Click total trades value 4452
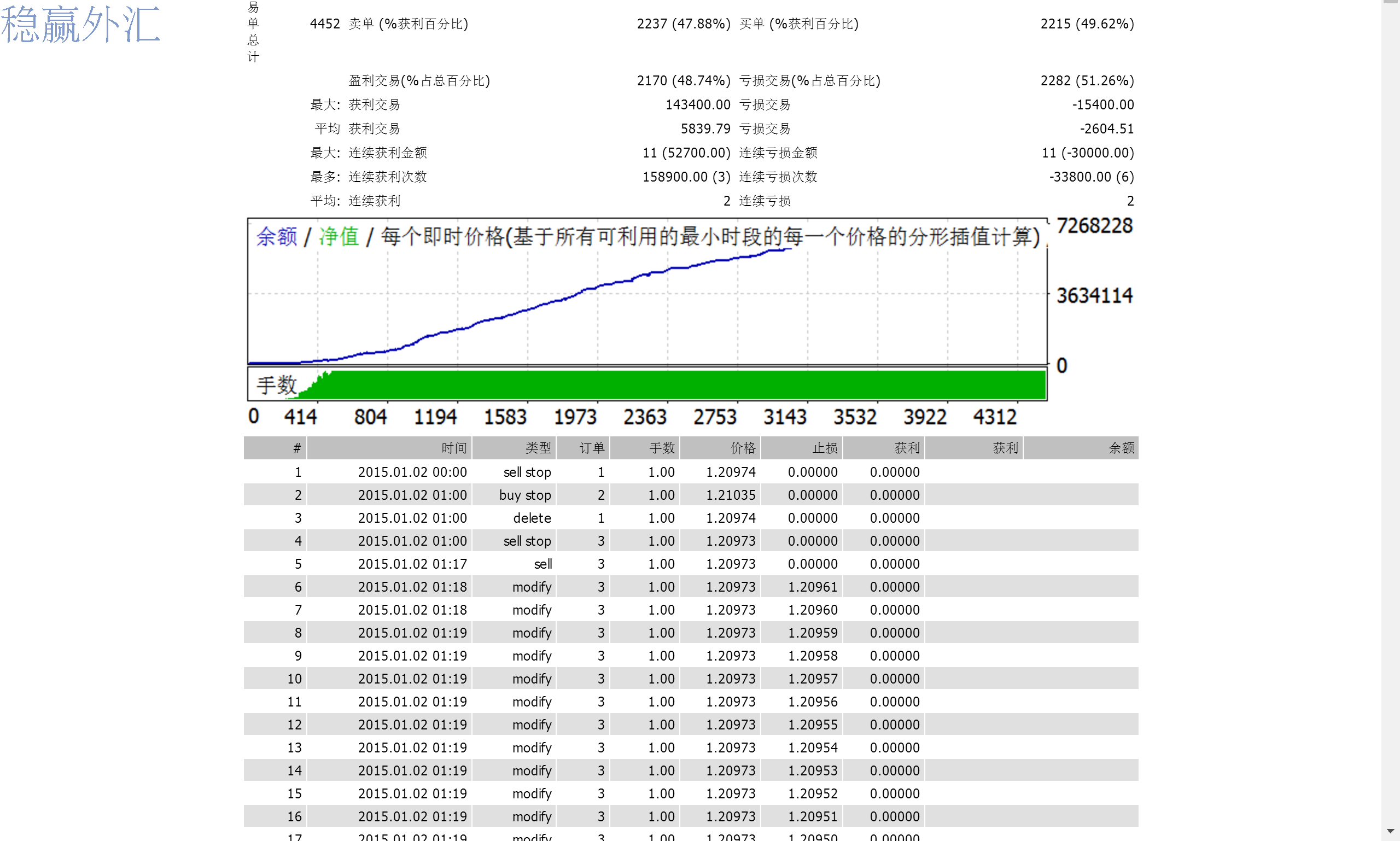 324,24
